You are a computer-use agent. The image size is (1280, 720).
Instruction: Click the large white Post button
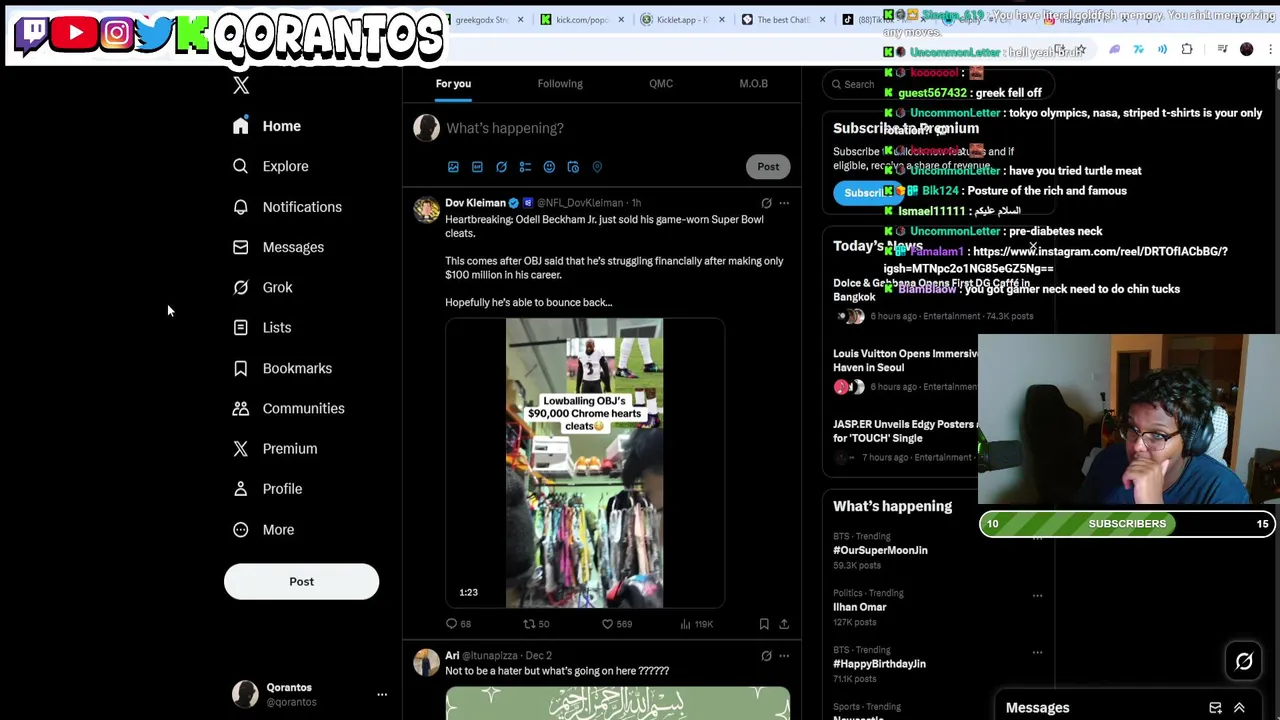pos(301,582)
